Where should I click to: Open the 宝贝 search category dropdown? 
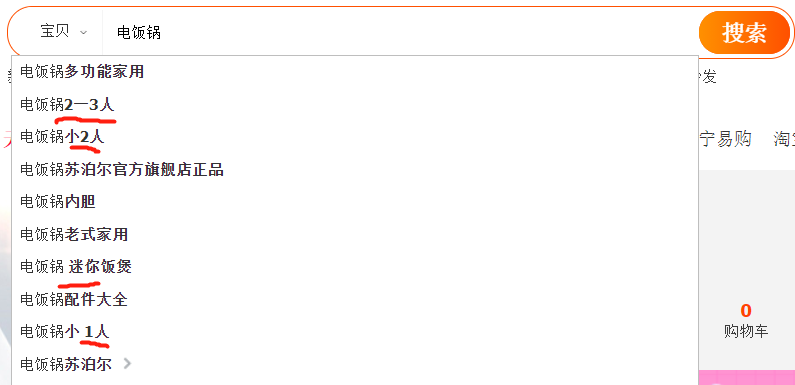click(63, 32)
